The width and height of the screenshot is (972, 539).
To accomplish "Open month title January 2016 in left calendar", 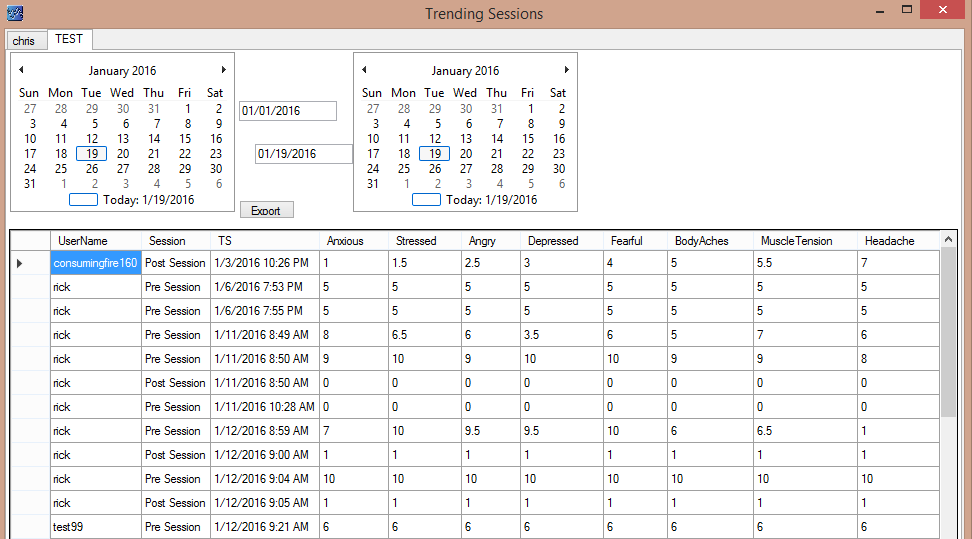I will [122, 71].
